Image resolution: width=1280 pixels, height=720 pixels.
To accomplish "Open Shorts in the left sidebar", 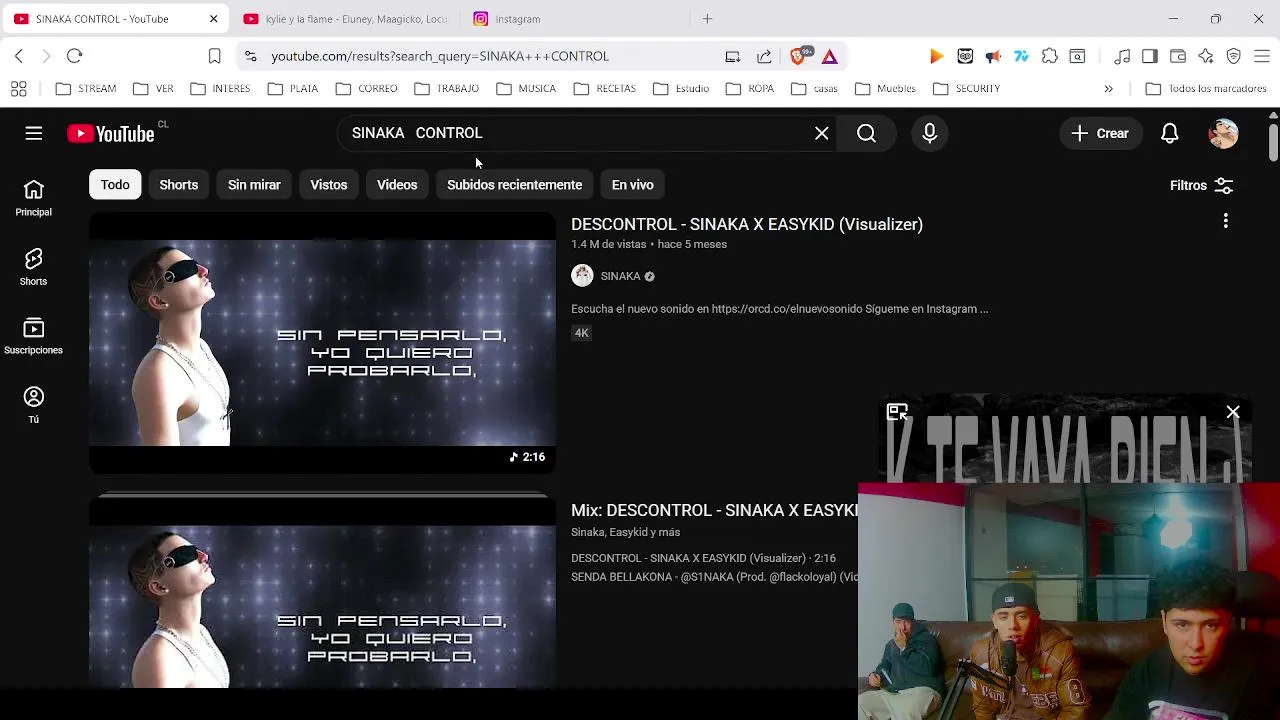I will [33, 267].
